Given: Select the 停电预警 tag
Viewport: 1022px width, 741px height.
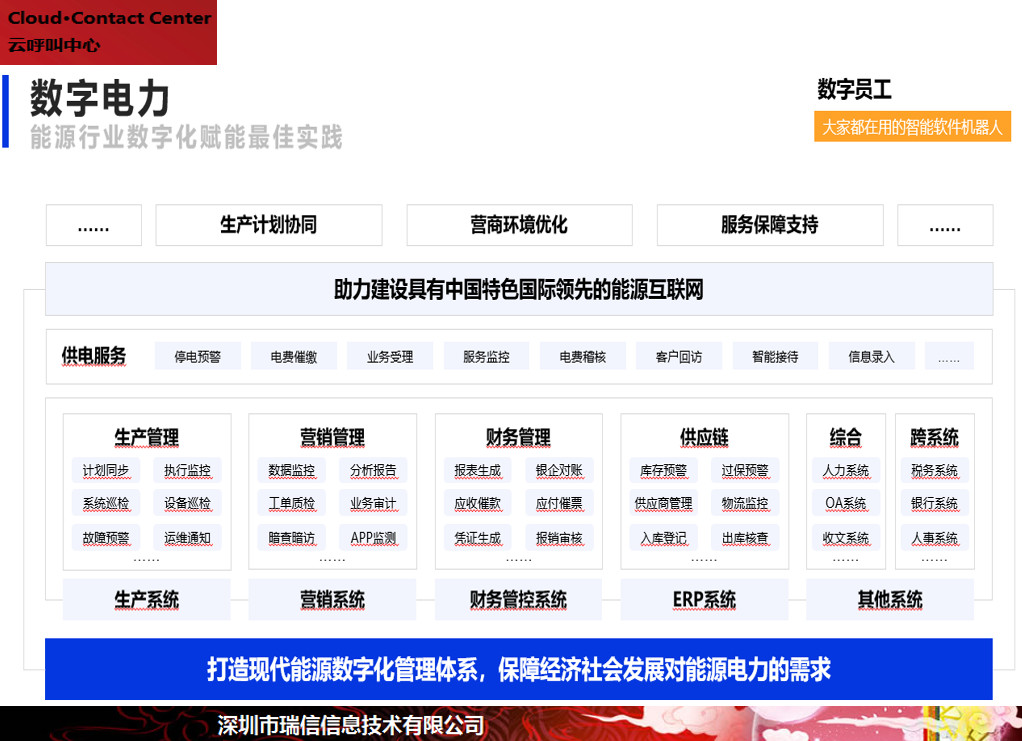Looking at the screenshot, I should tap(197, 356).
